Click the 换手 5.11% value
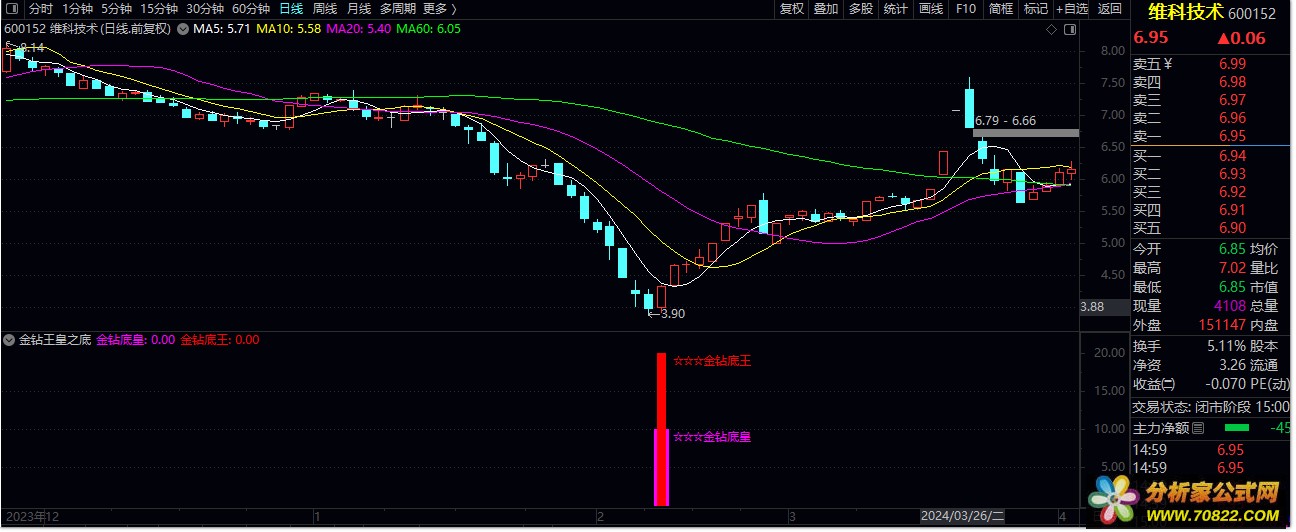Image resolution: width=1296 pixels, height=532 pixels. [x=1225, y=346]
